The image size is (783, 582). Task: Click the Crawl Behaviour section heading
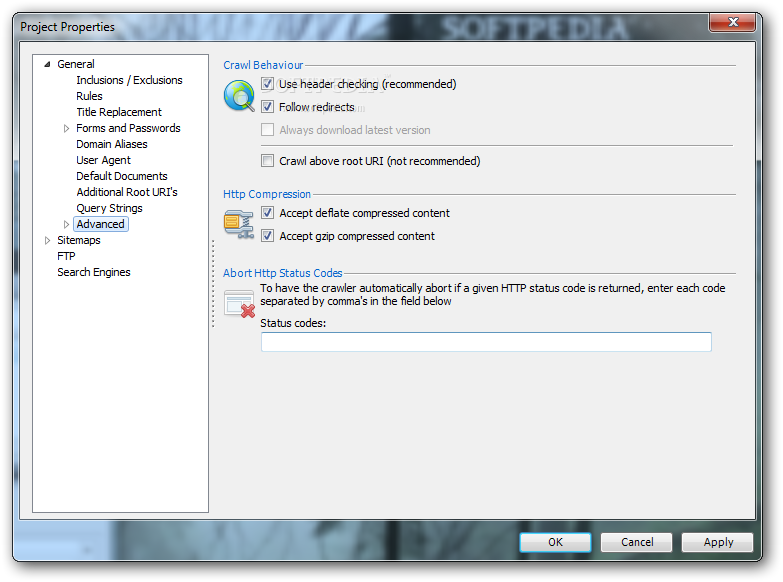(263, 65)
